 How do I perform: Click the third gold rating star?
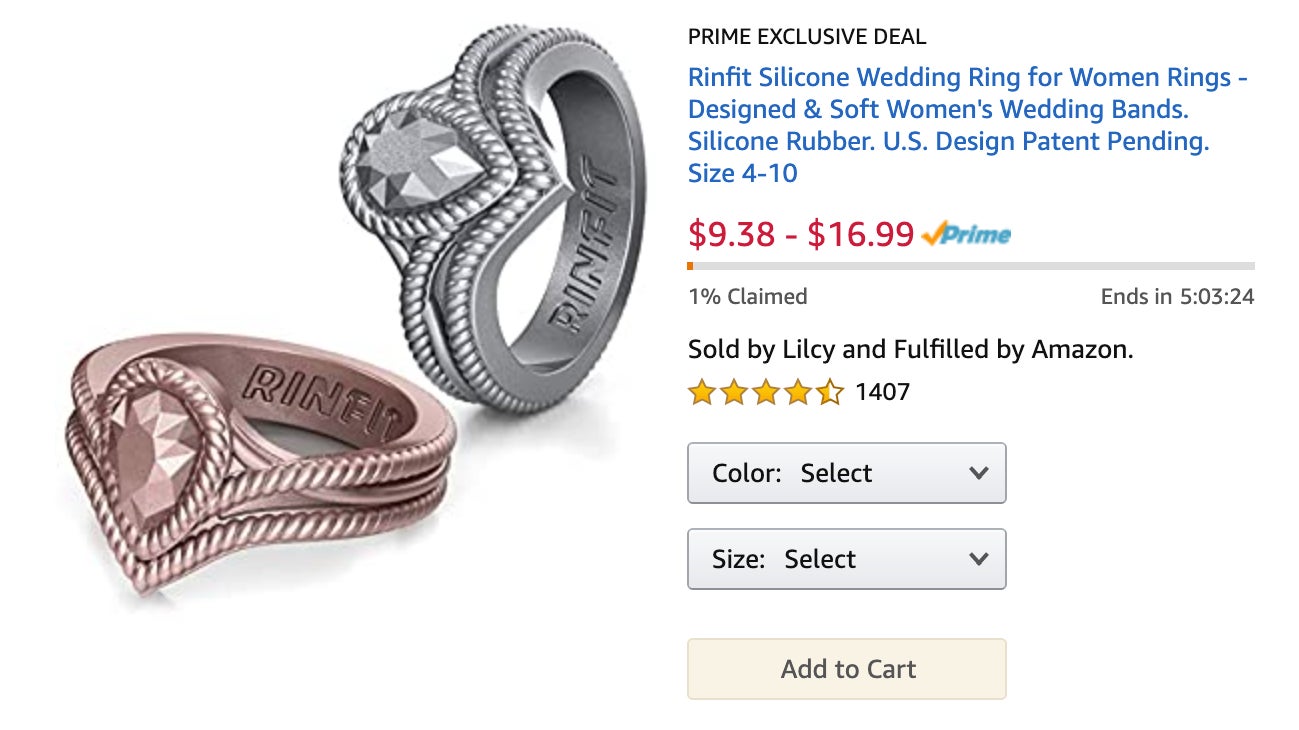click(765, 392)
